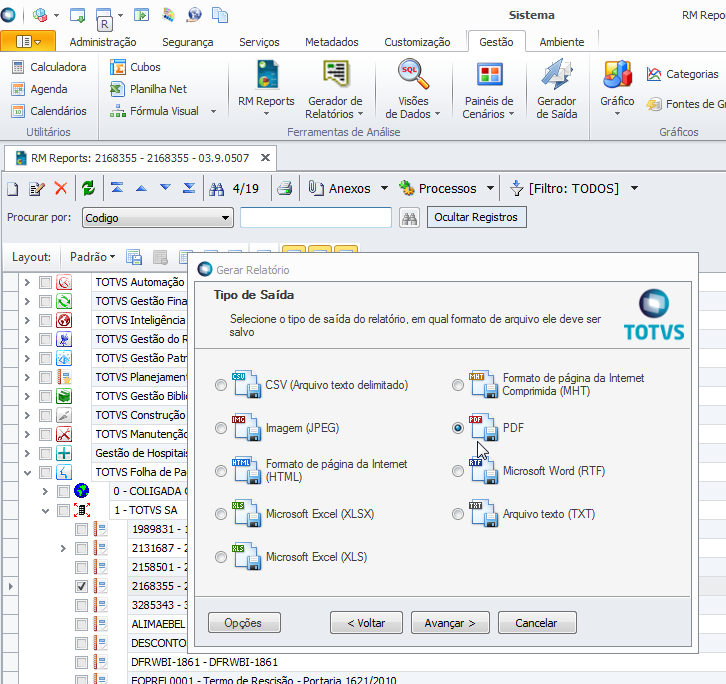Open the Serviços ribbon tab
Screen dimensions: 726x684
[x=259, y=42]
